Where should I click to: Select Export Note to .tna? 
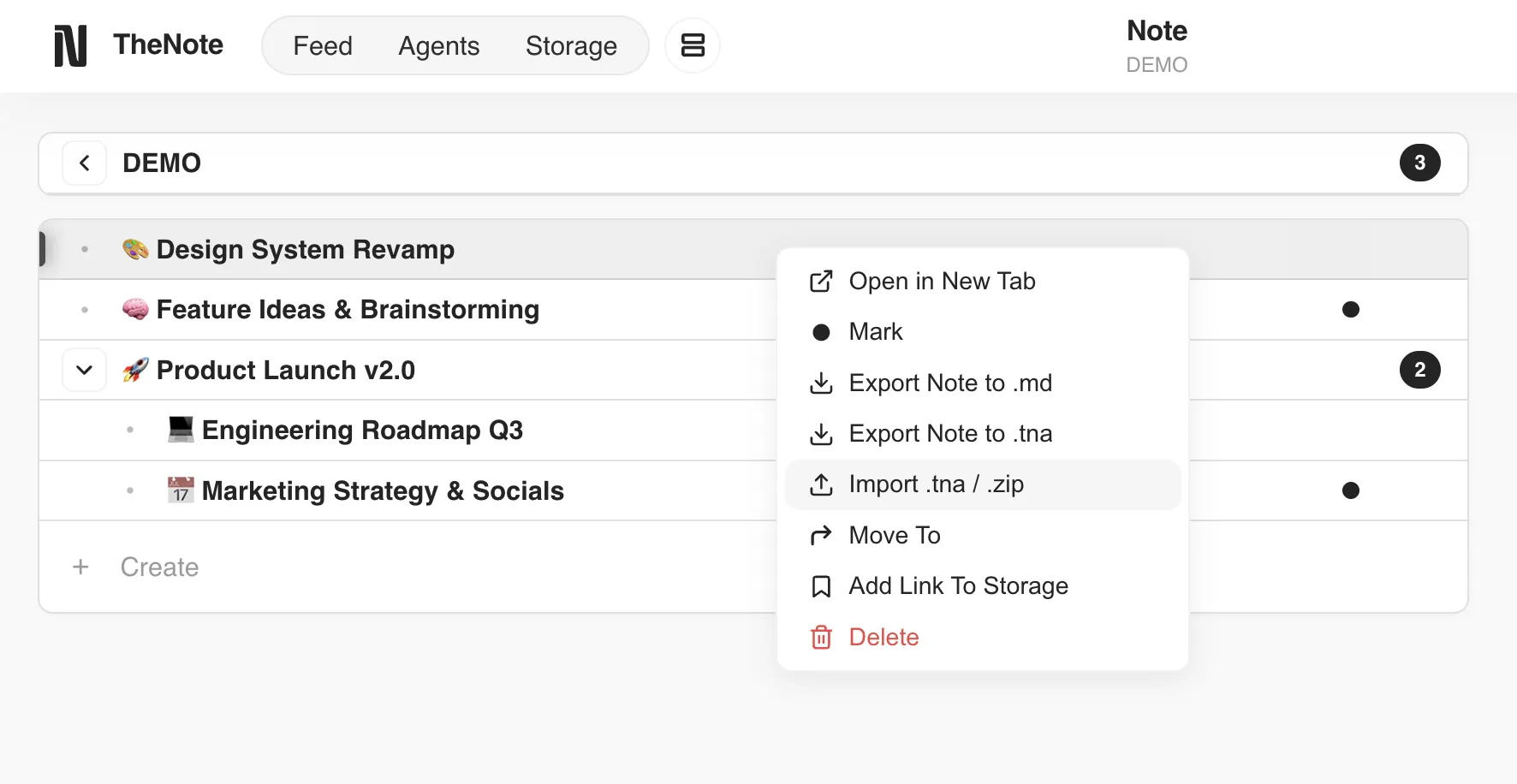[983, 434]
